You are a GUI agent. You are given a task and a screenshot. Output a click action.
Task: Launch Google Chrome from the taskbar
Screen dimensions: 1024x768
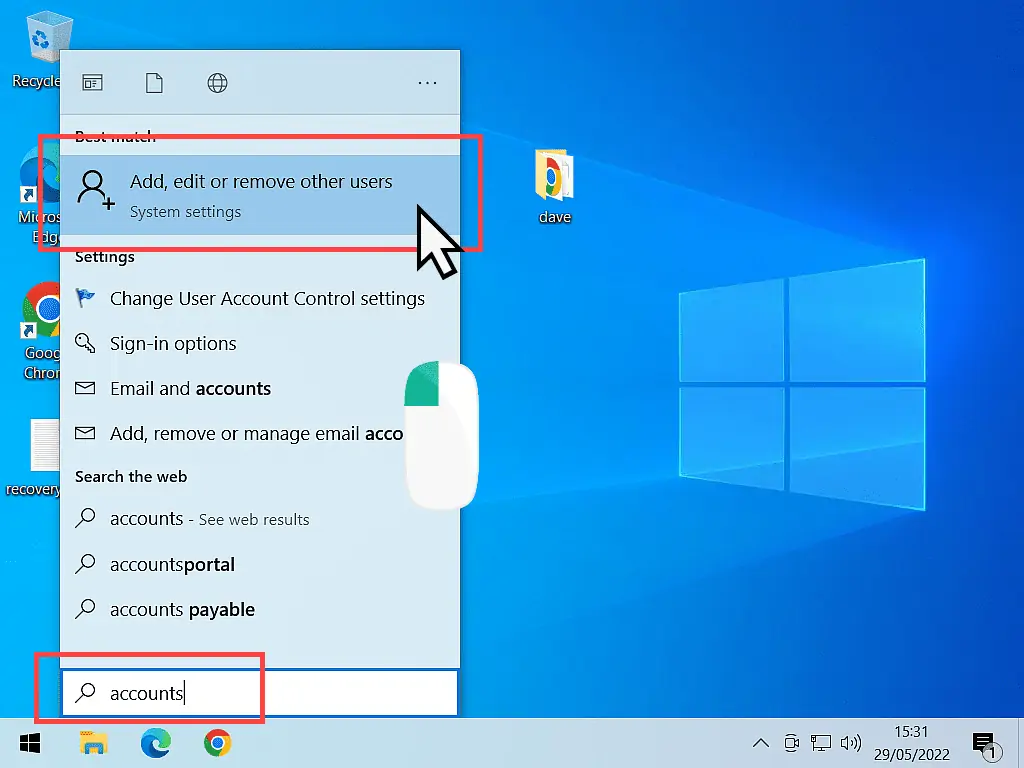click(x=218, y=744)
